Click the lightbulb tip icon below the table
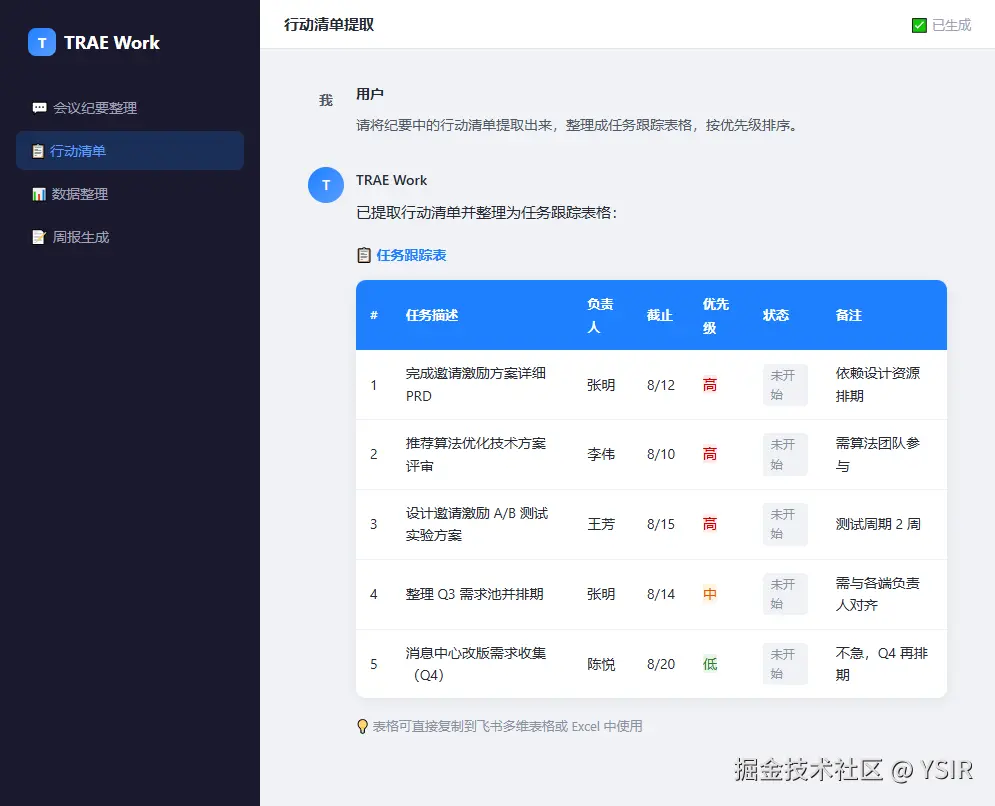Viewport: 995px width, 806px height. click(x=362, y=727)
